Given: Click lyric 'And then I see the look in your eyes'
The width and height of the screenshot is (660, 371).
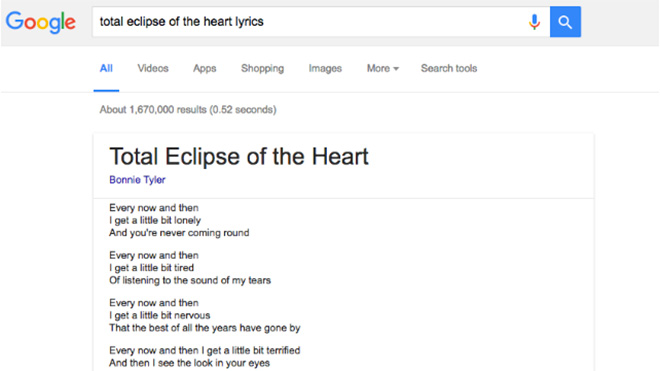Looking at the screenshot, I should click(189, 363).
